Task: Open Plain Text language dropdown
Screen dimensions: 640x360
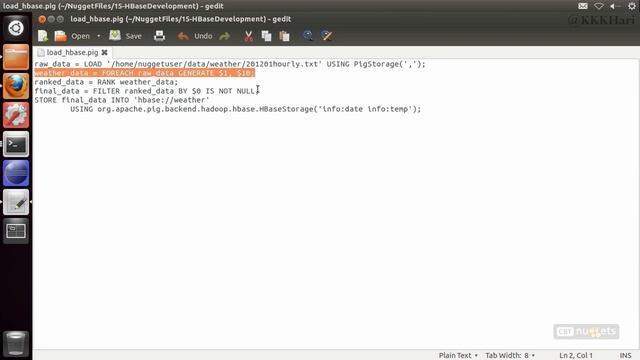Action: click(458, 355)
